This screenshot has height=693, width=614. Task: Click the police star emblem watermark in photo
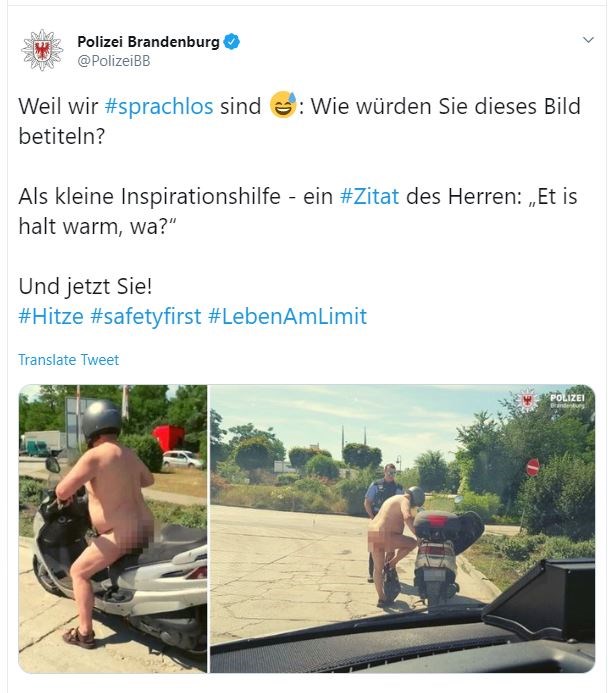coord(526,400)
